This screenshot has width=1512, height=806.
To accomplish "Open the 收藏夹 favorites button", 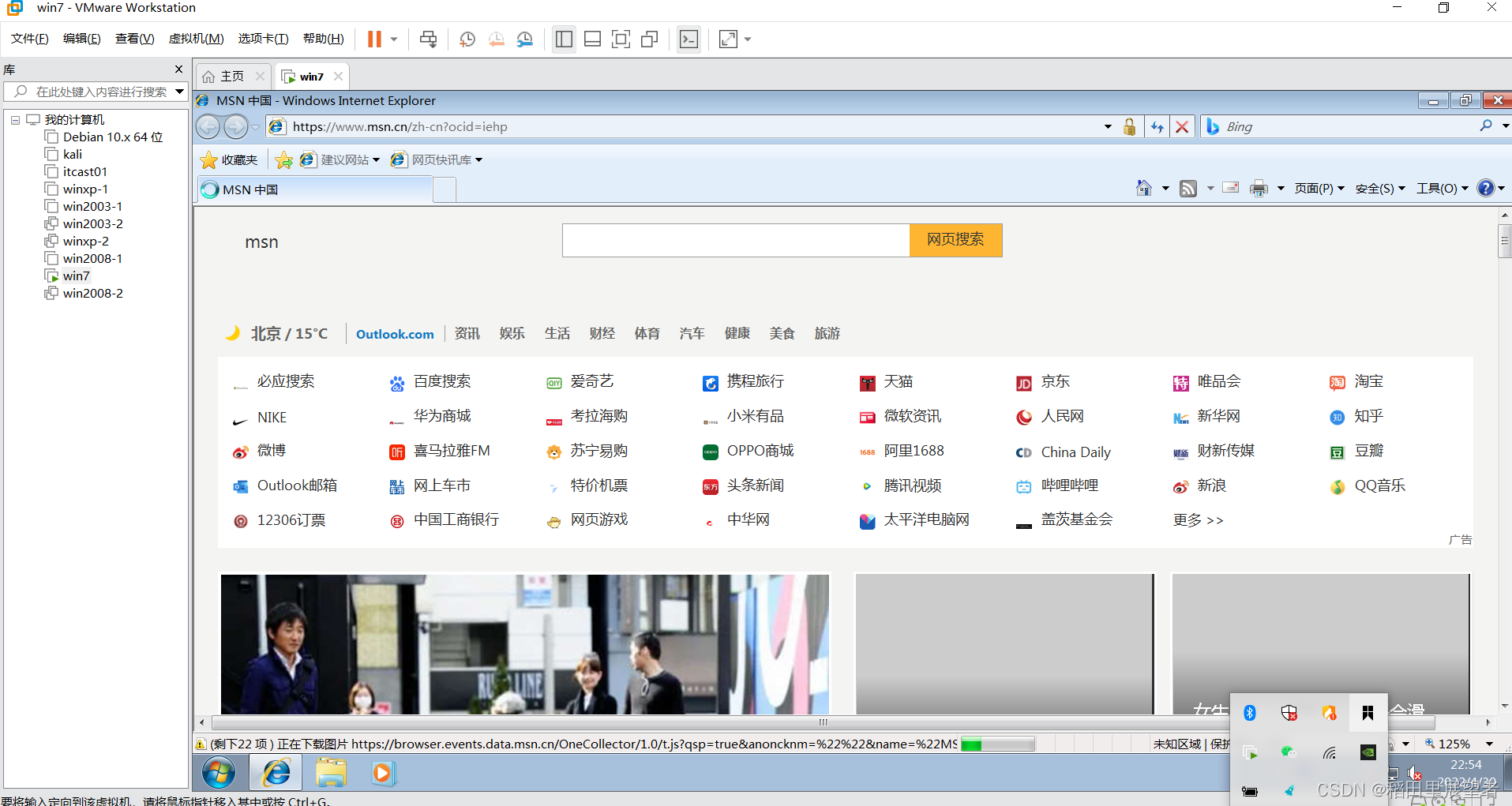I will [x=229, y=160].
